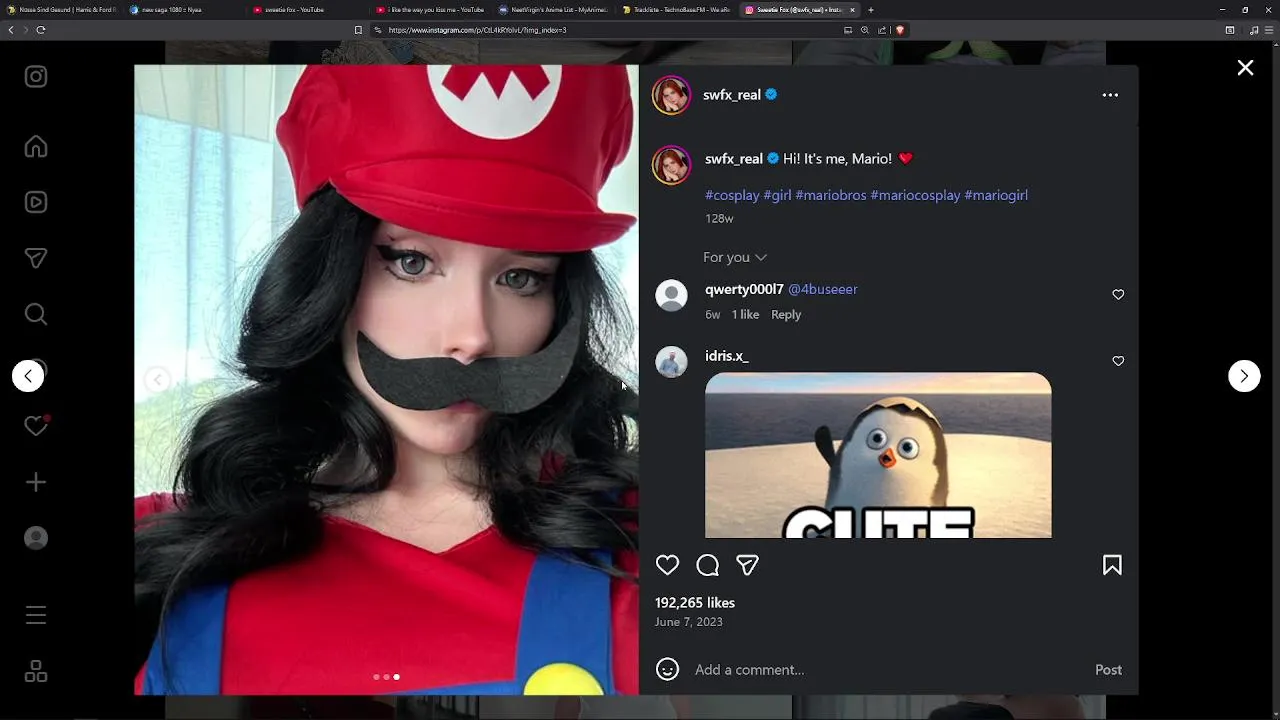Open Notifications heart icon in sidebar
This screenshot has width=1280, height=720.
36,426
